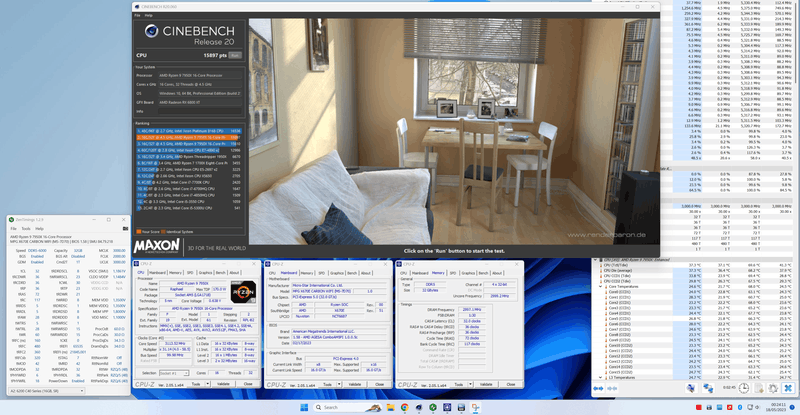This screenshot has height=415, width=800.
Task: Open the ZenTimings Tools menu
Action: pos(26,229)
